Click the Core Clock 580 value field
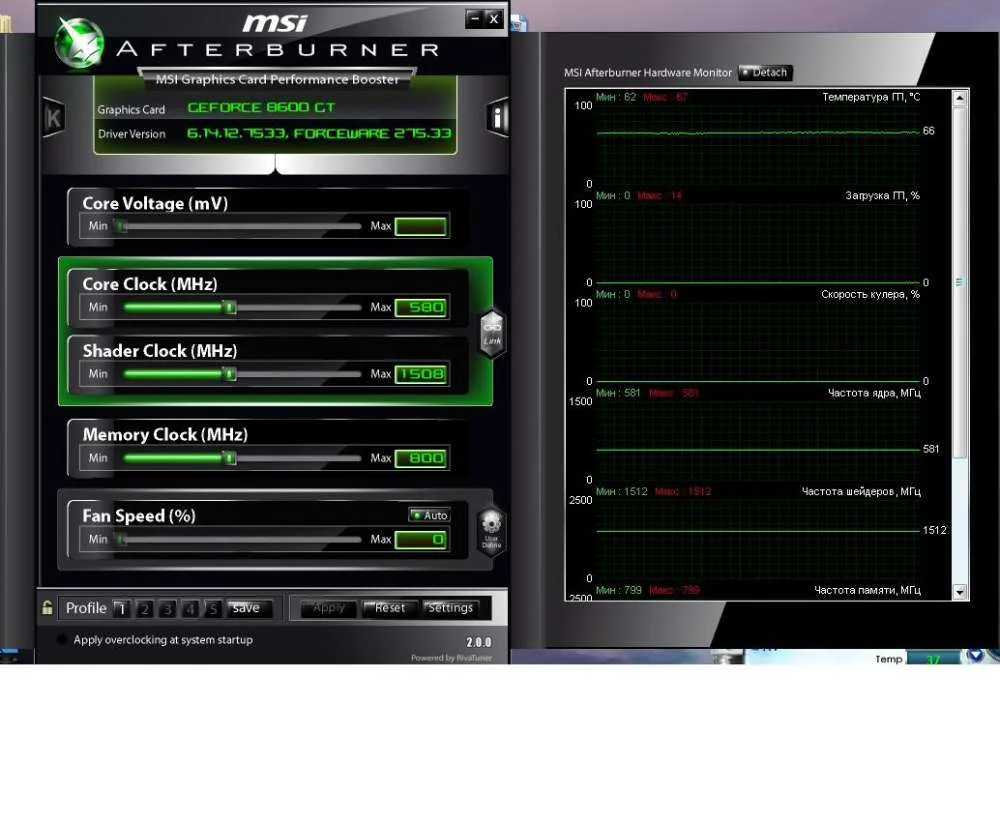This screenshot has height=823, width=1000. [420, 308]
